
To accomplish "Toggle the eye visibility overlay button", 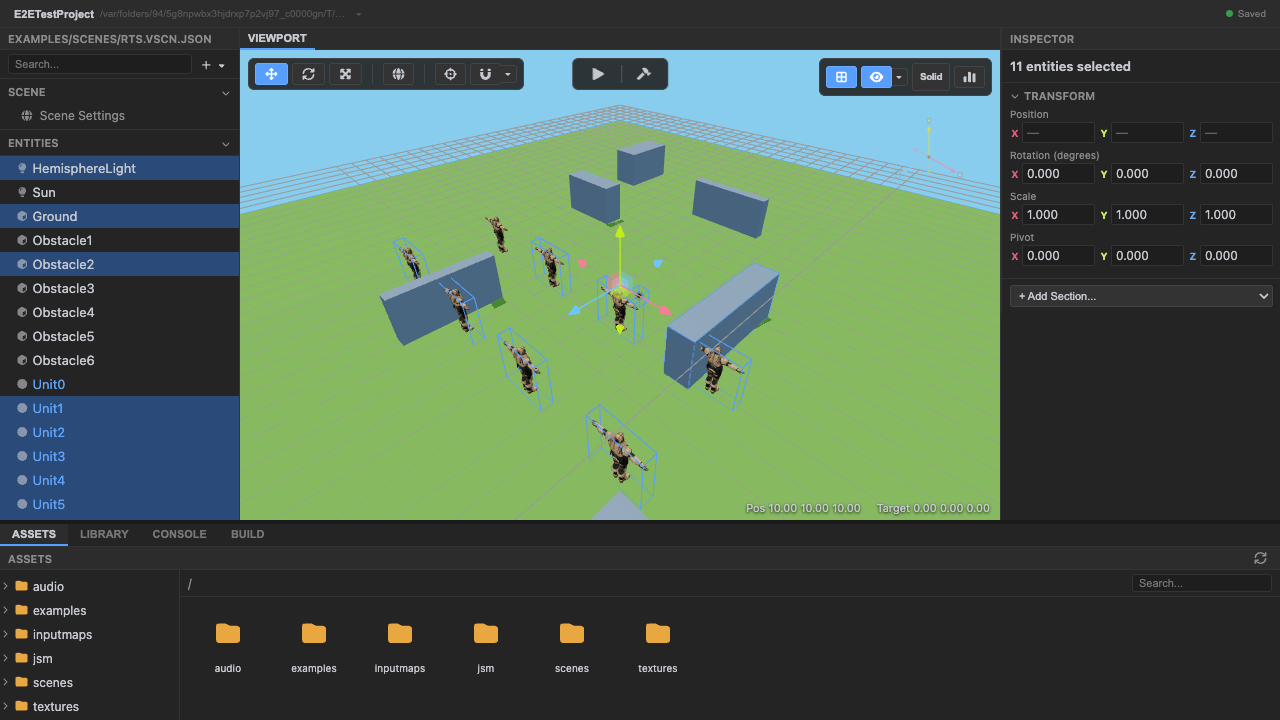I will click(x=877, y=77).
